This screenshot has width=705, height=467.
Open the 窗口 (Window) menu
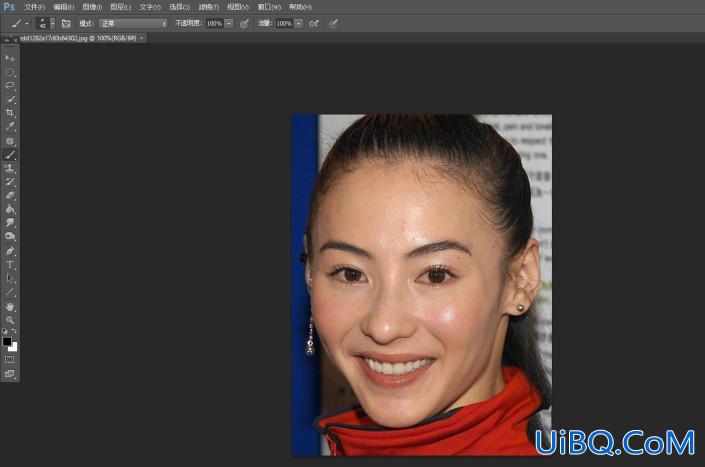[x=269, y=7]
